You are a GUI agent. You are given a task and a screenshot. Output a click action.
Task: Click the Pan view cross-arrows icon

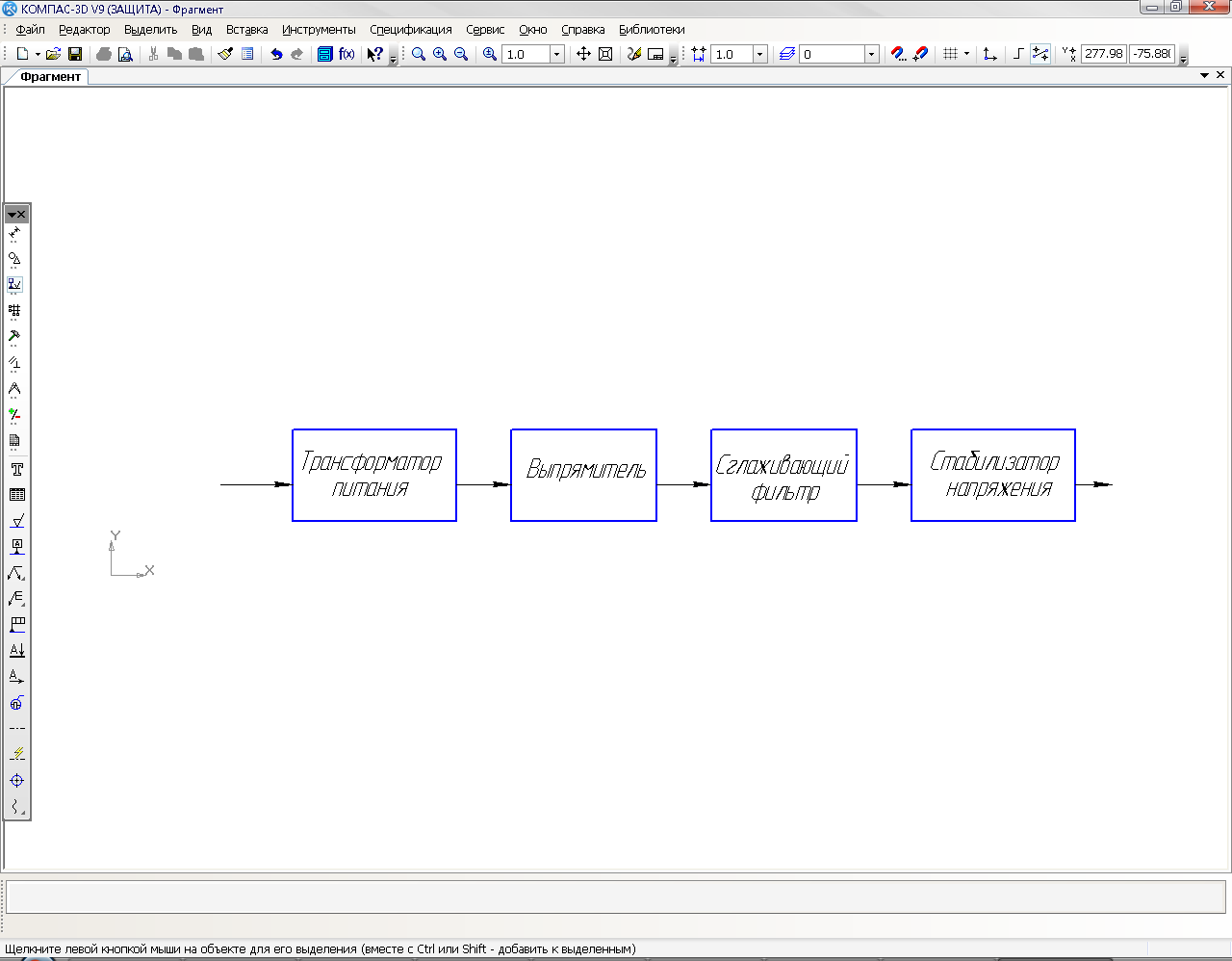583,54
